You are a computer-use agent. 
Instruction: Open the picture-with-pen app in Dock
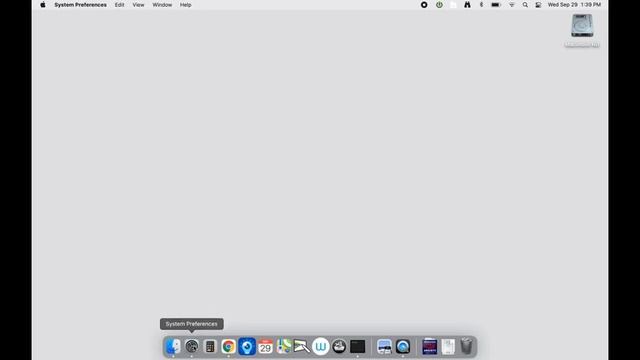click(x=302, y=347)
